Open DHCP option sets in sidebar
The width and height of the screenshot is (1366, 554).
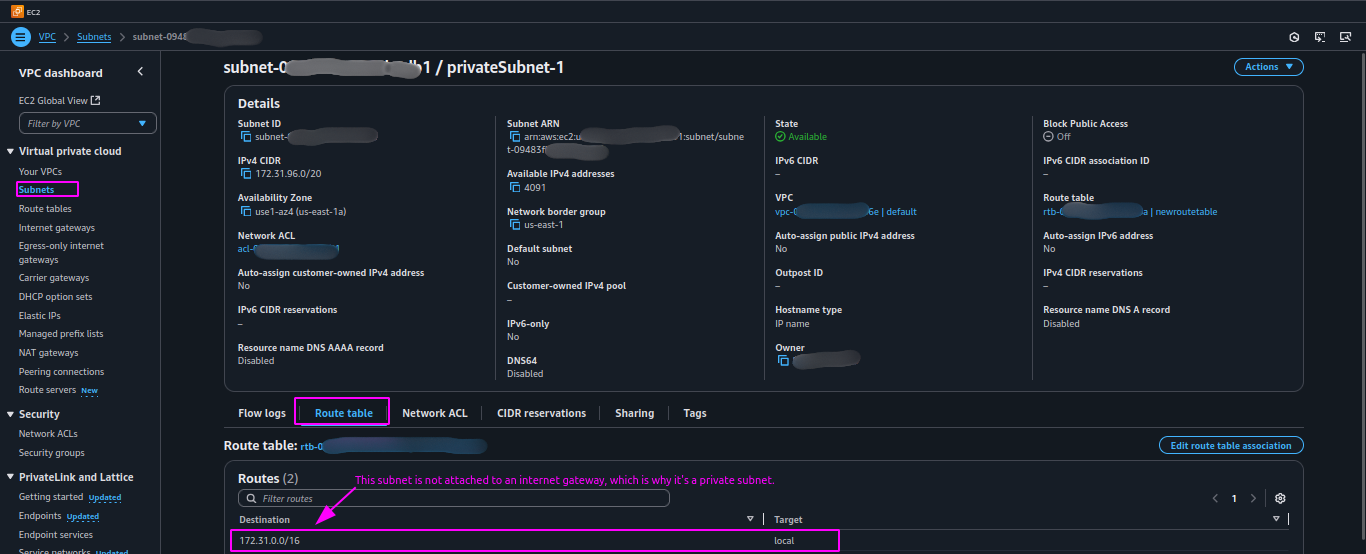(x=55, y=297)
